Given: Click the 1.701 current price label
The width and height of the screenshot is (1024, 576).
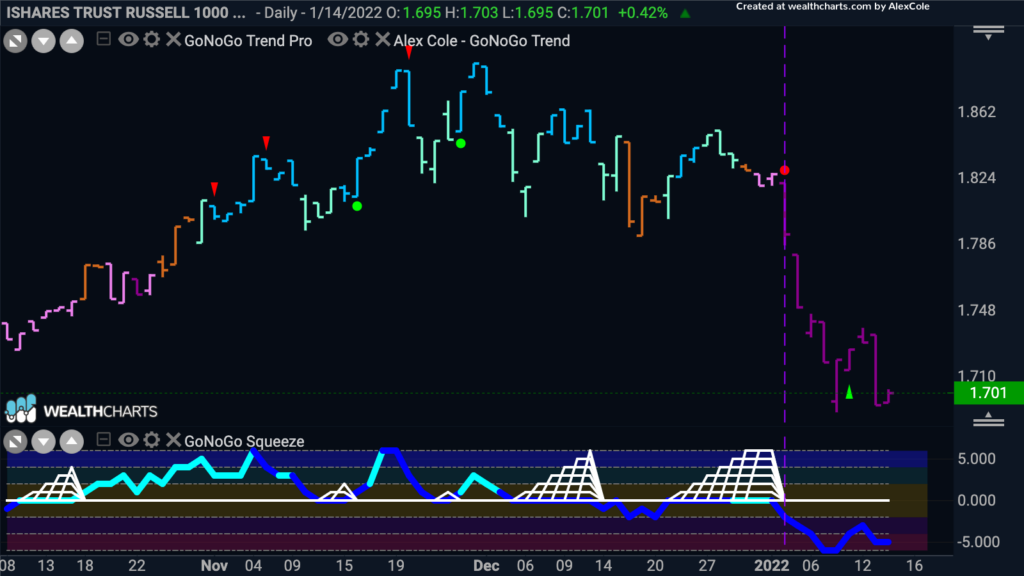Looking at the screenshot, I should point(988,392).
